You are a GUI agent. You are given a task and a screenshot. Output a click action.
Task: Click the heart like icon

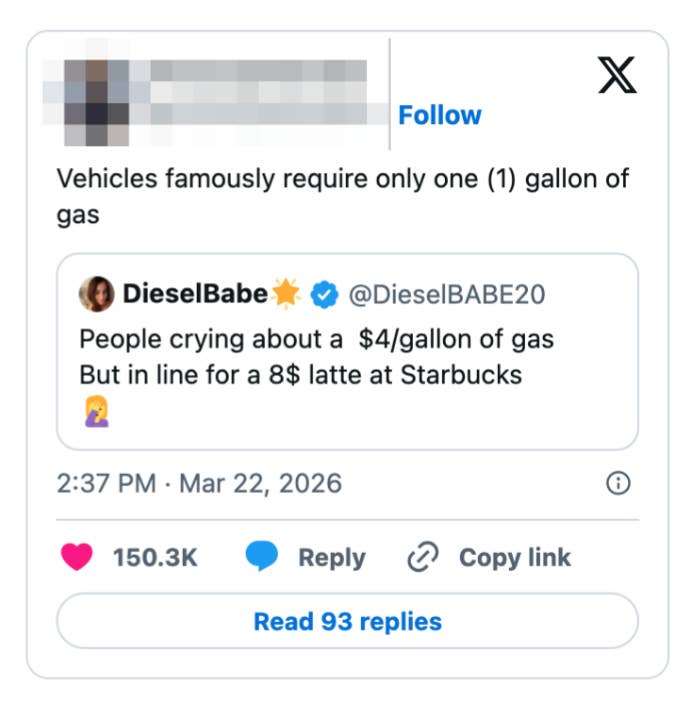coord(76,558)
